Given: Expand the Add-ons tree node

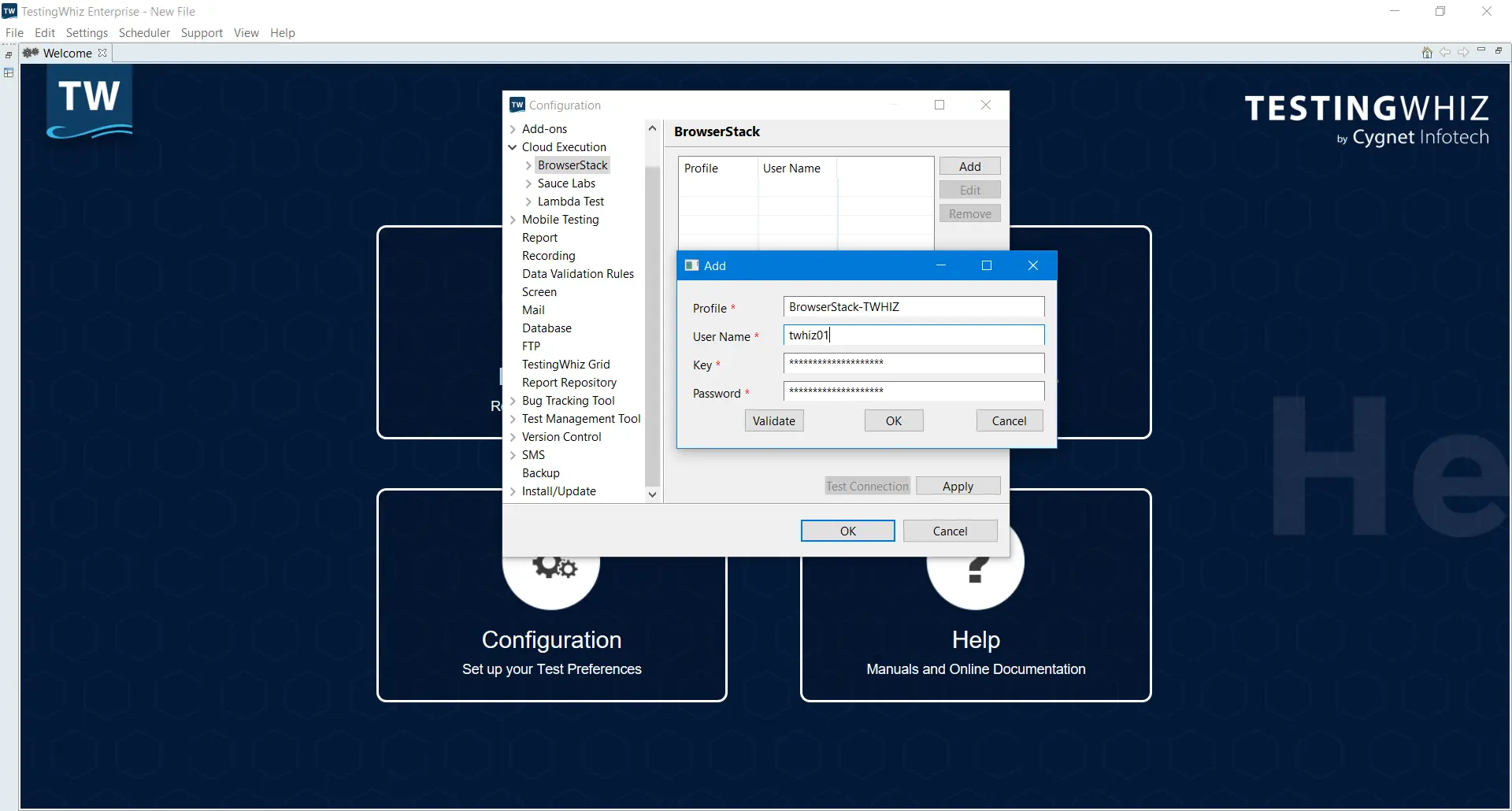Looking at the screenshot, I should click(513, 129).
